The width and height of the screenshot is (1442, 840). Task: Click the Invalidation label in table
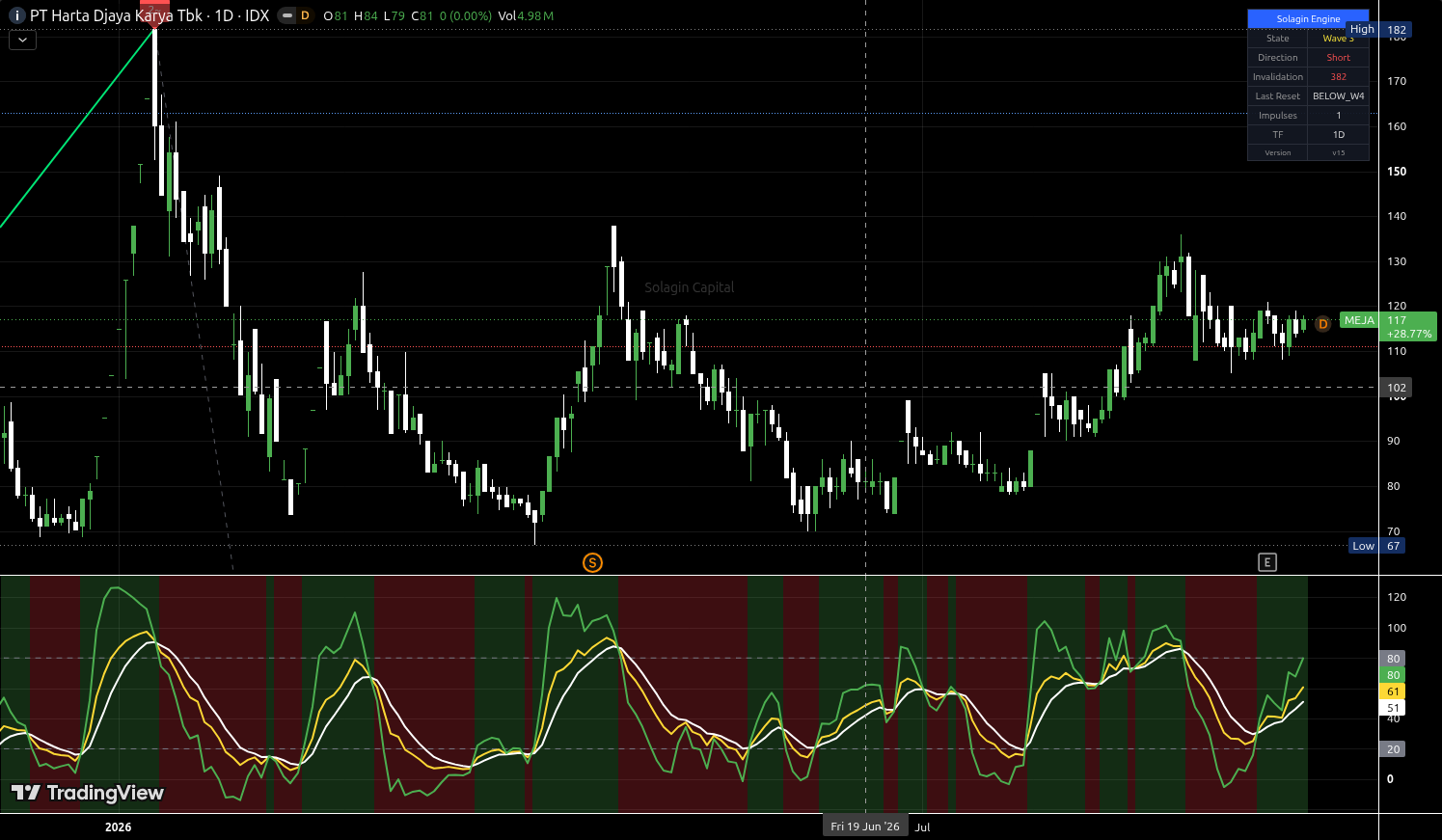click(x=1277, y=77)
